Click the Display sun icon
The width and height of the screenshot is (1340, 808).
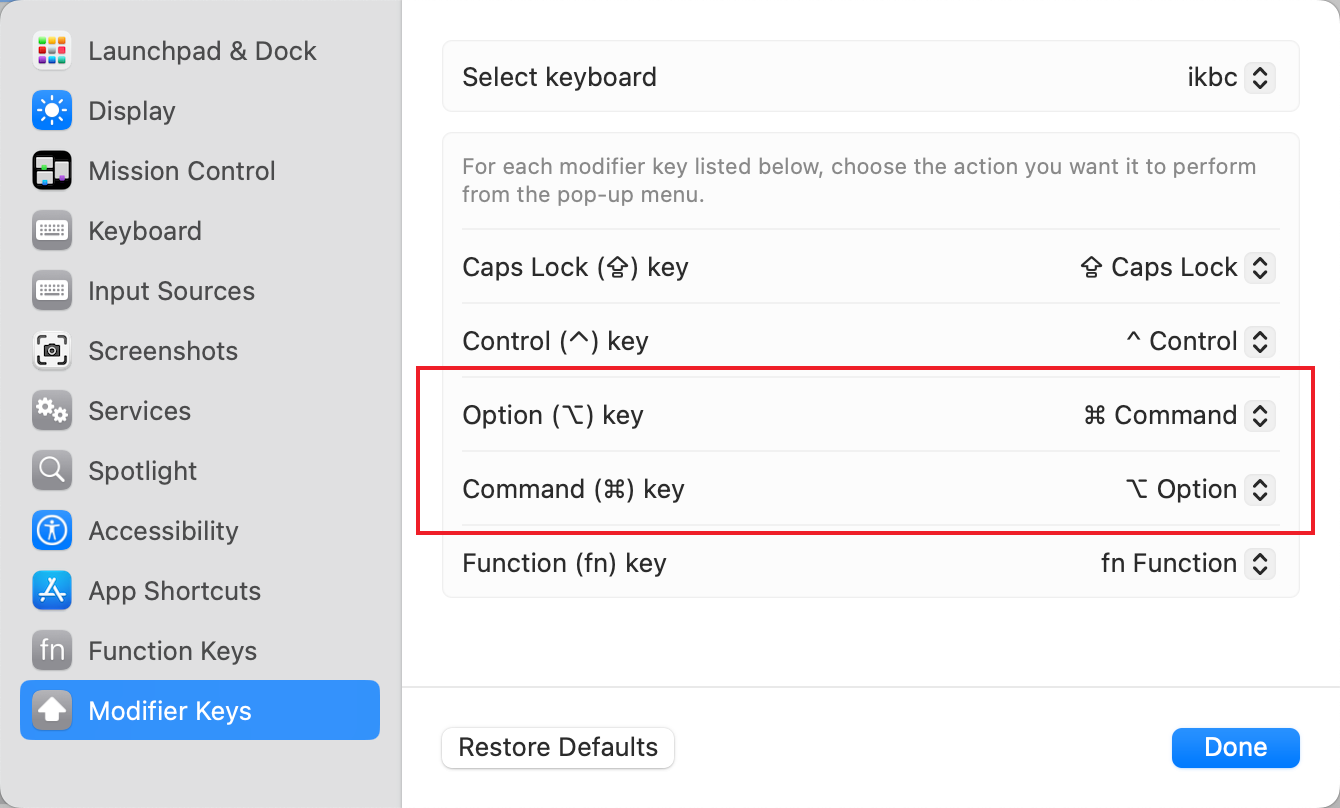tap(51, 111)
